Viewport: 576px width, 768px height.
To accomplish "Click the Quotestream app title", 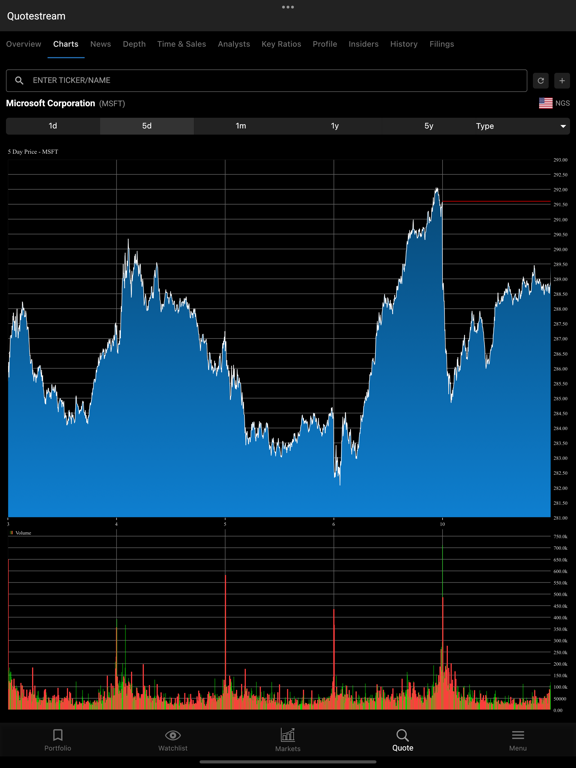I will click(36, 16).
